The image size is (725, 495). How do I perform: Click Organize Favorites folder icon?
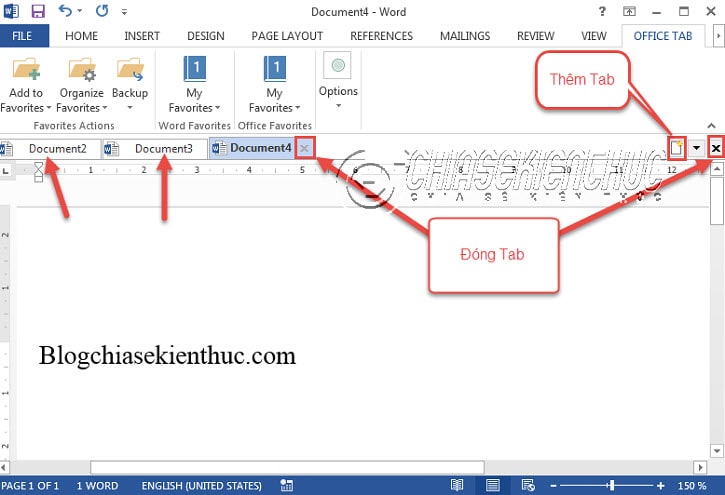pos(82,69)
